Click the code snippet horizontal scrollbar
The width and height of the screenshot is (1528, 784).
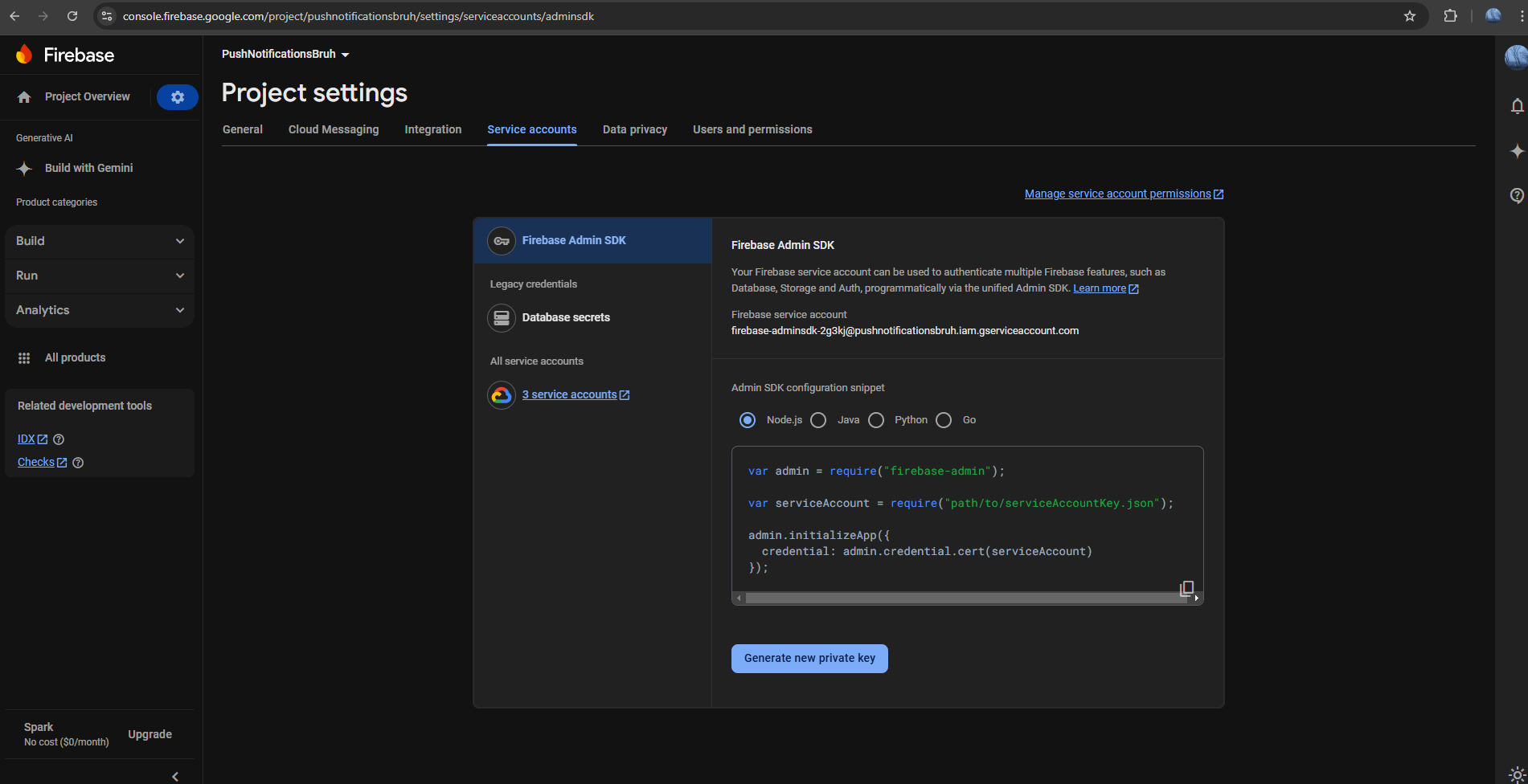tap(965, 598)
